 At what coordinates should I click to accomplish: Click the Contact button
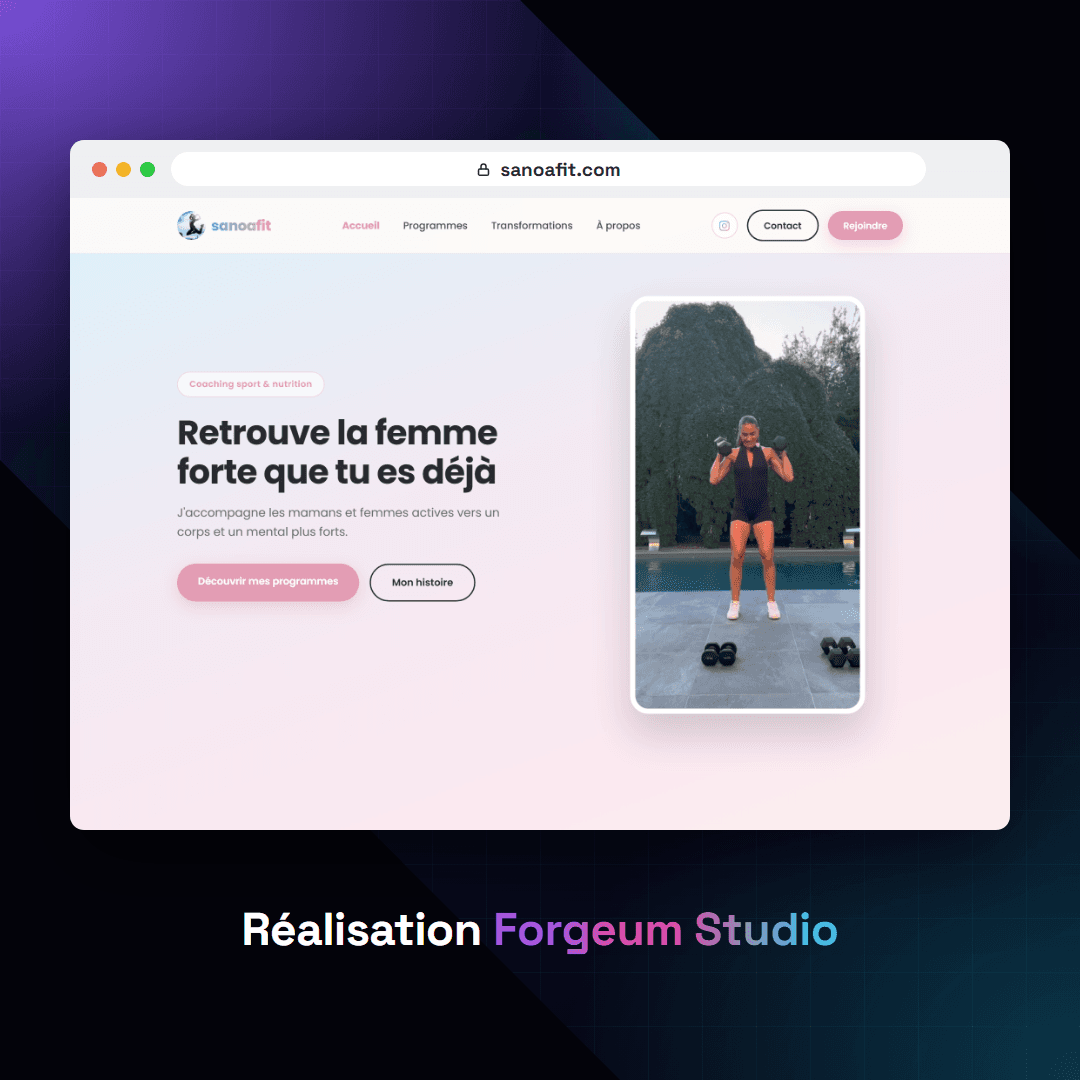pos(782,225)
